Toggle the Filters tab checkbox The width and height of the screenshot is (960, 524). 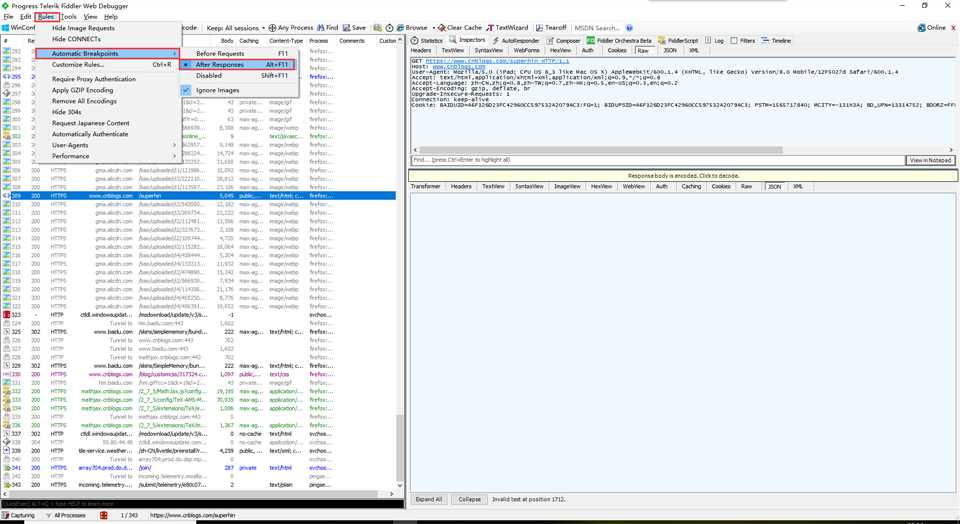733,40
